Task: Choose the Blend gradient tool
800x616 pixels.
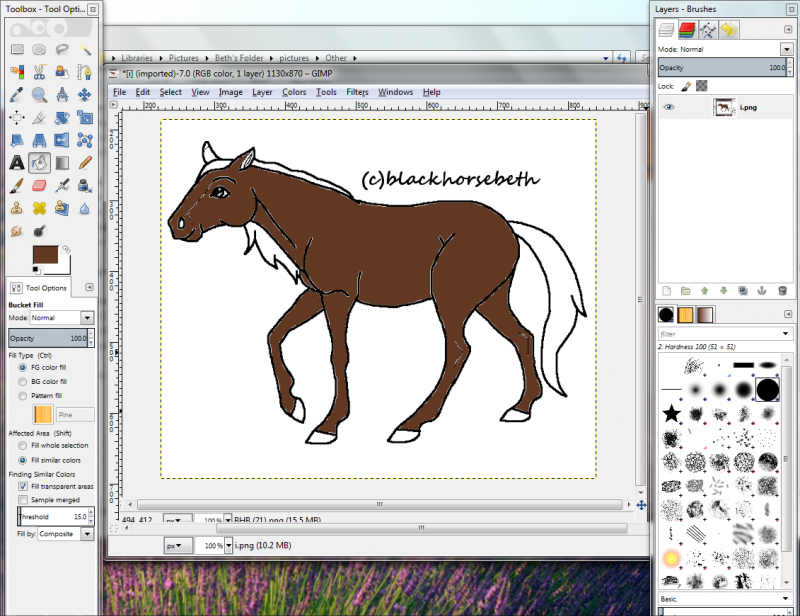Action: point(62,163)
